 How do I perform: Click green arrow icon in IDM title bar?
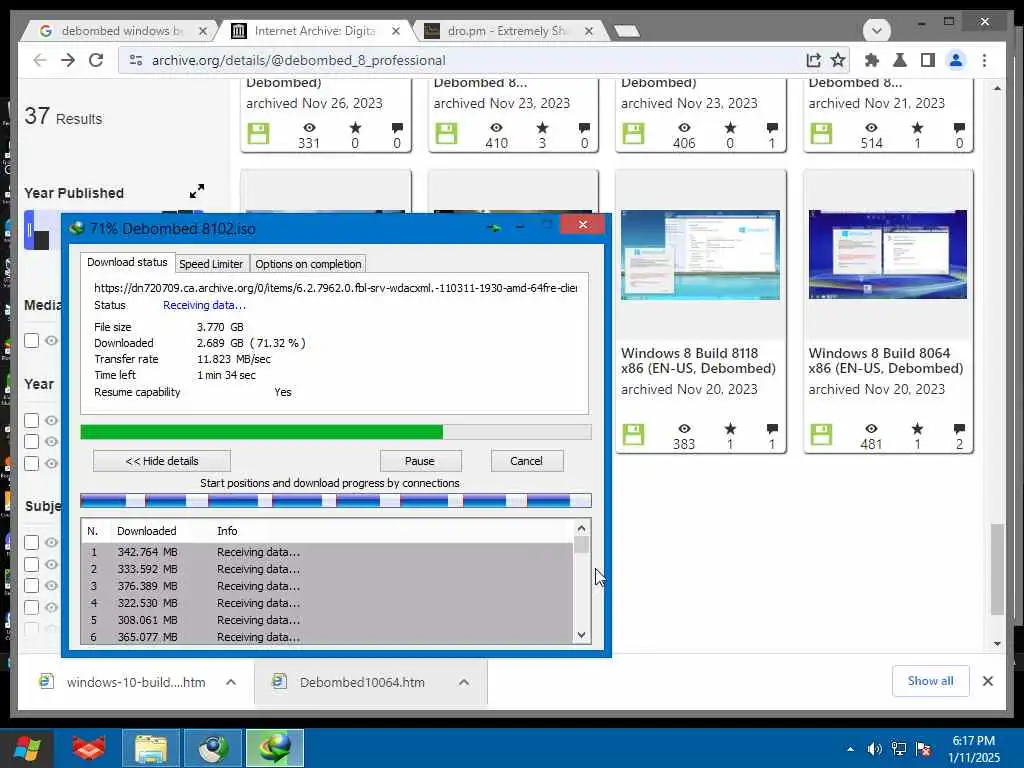coord(494,227)
